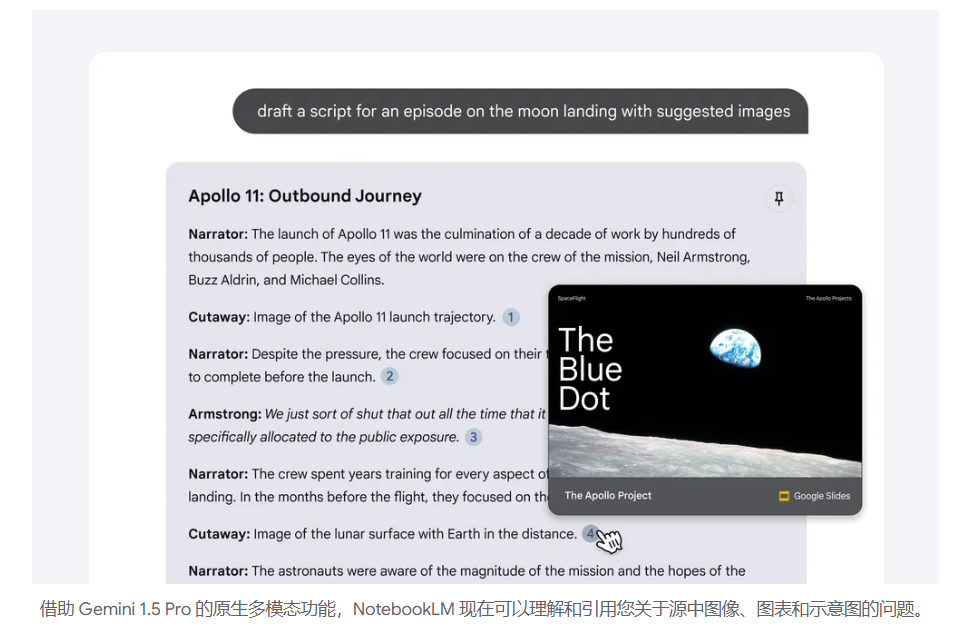This screenshot has height=627, width=959.
Task: Pin the Apollo 11 response note
Action: click(778, 198)
